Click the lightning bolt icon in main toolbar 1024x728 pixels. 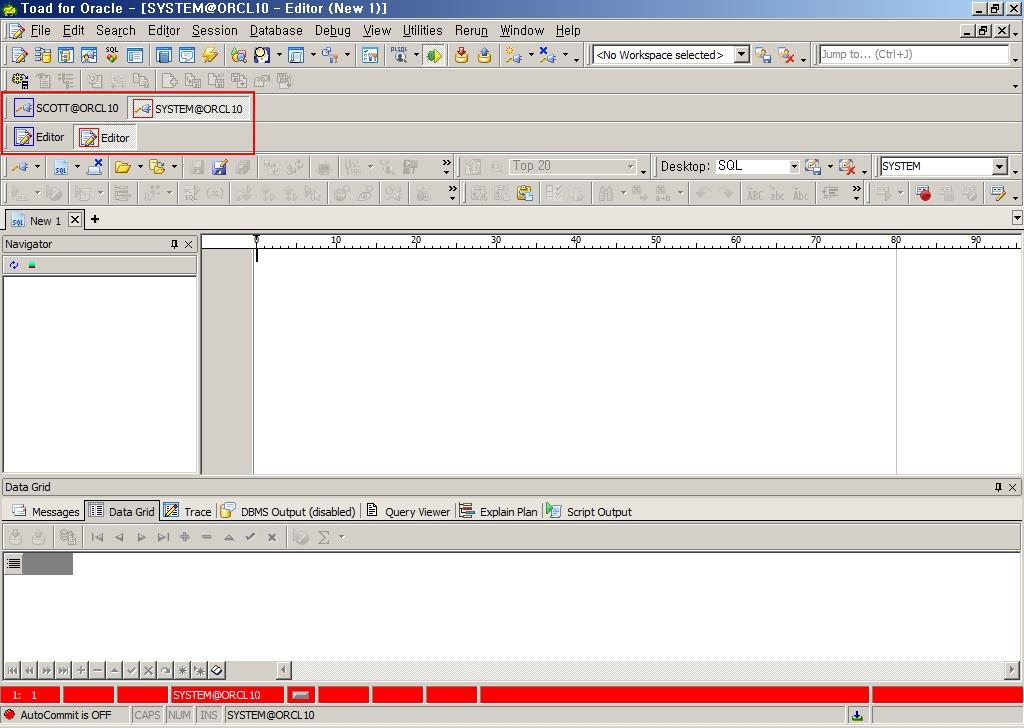tap(210, 56)
